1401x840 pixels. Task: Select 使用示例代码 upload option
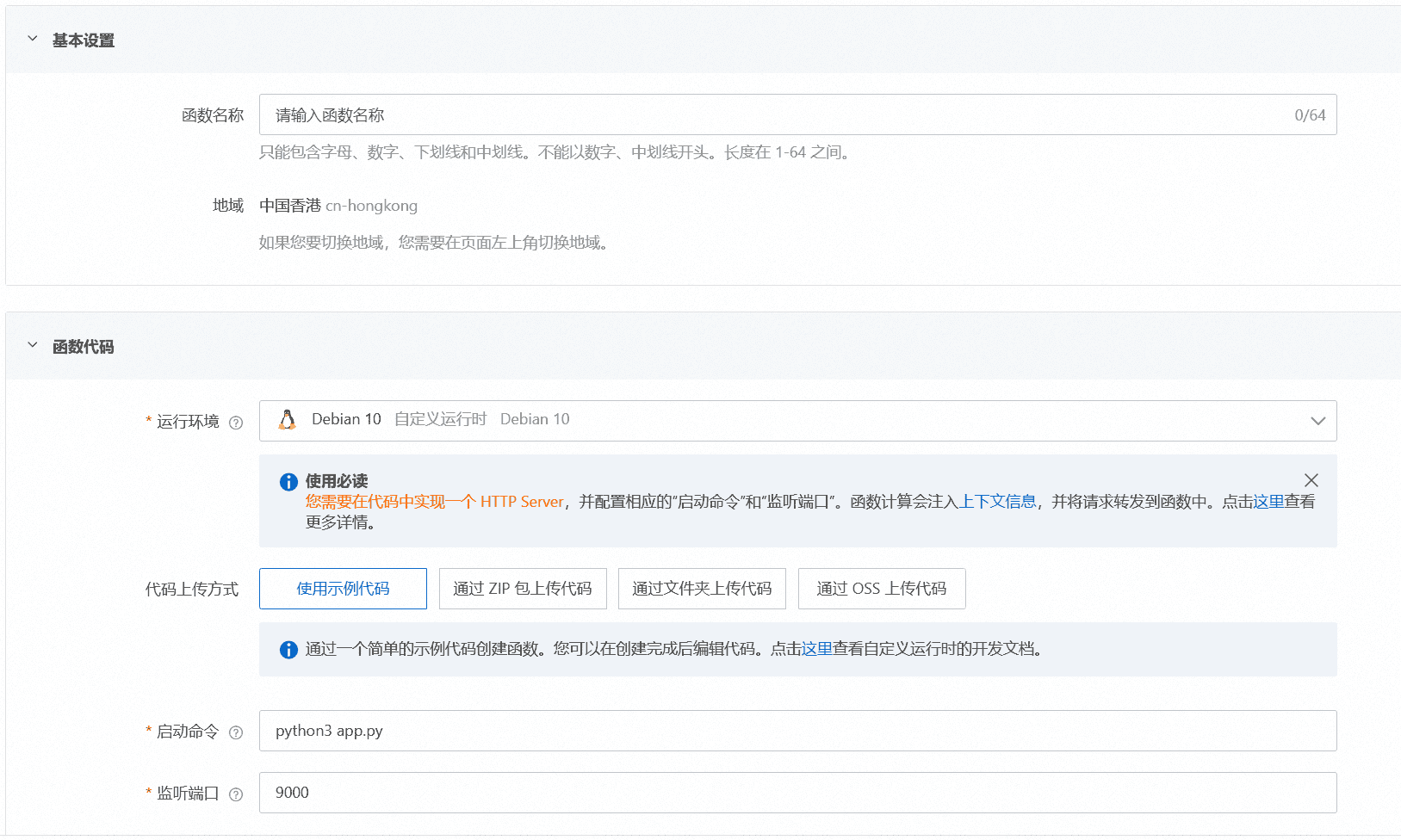tap(343, 589)
